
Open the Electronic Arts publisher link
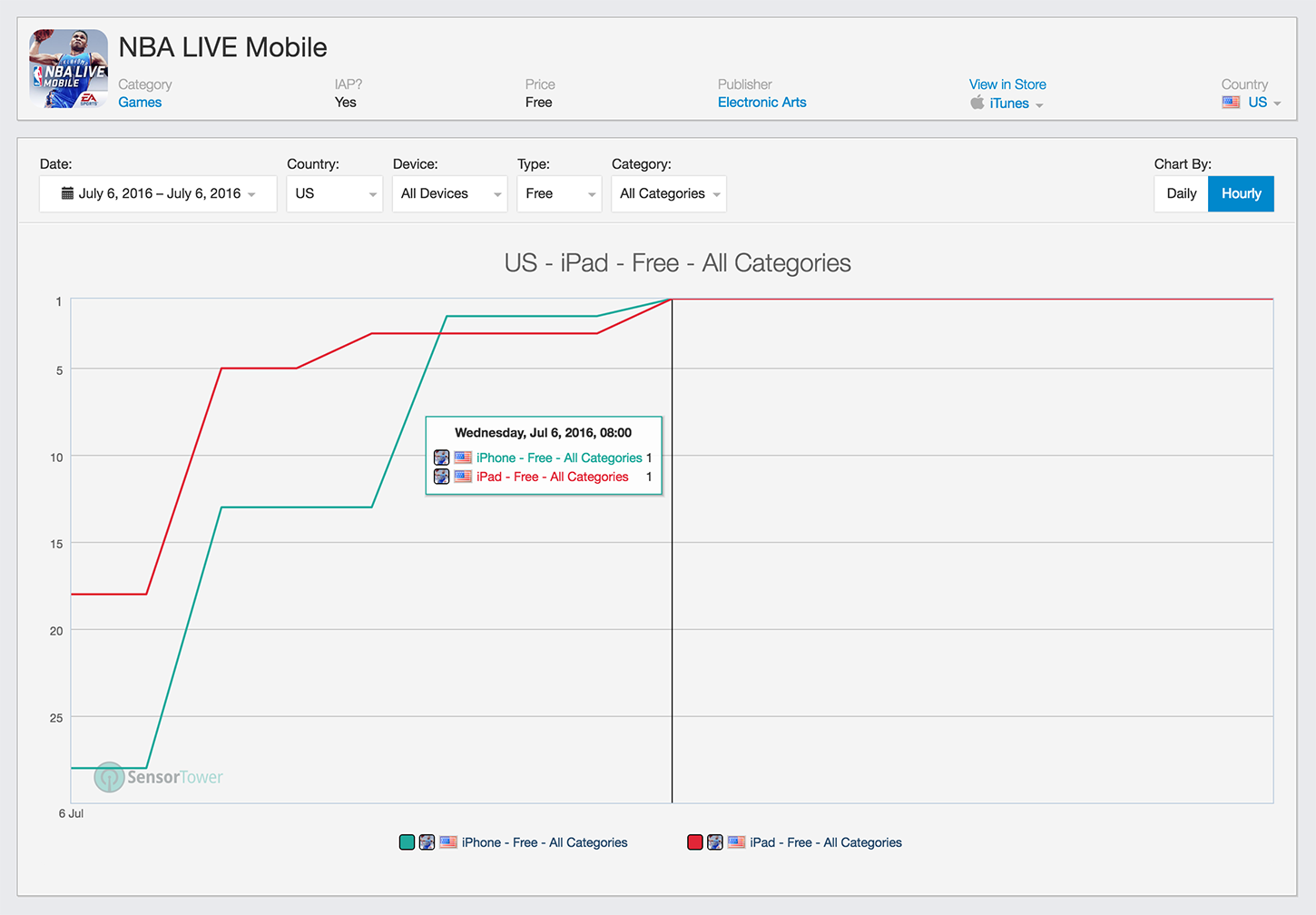click(x=761, y=103)
